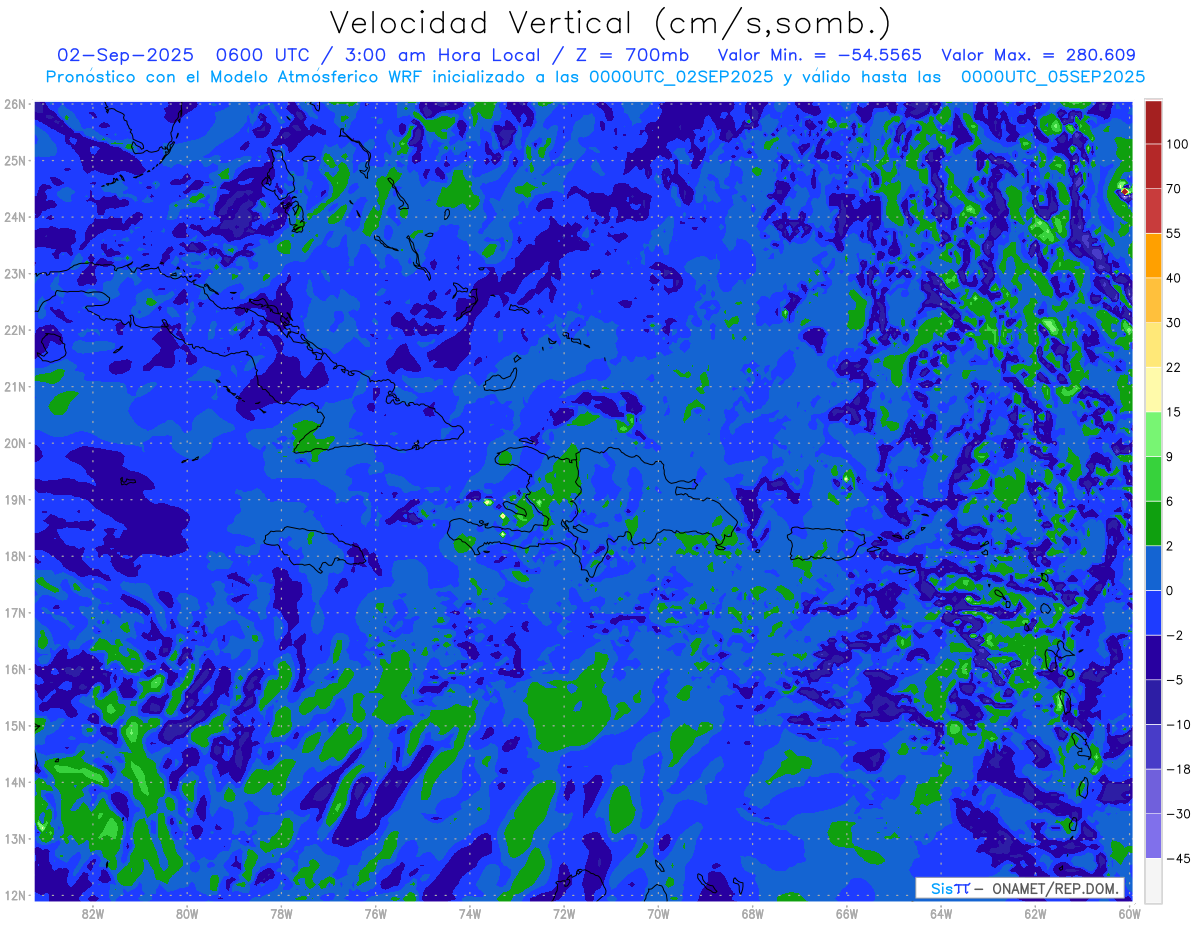Pick the dark green swatch between 2 and 6
This screenshot has height=927, width=1200.
pyautogui.click(x=1153, y=523)
